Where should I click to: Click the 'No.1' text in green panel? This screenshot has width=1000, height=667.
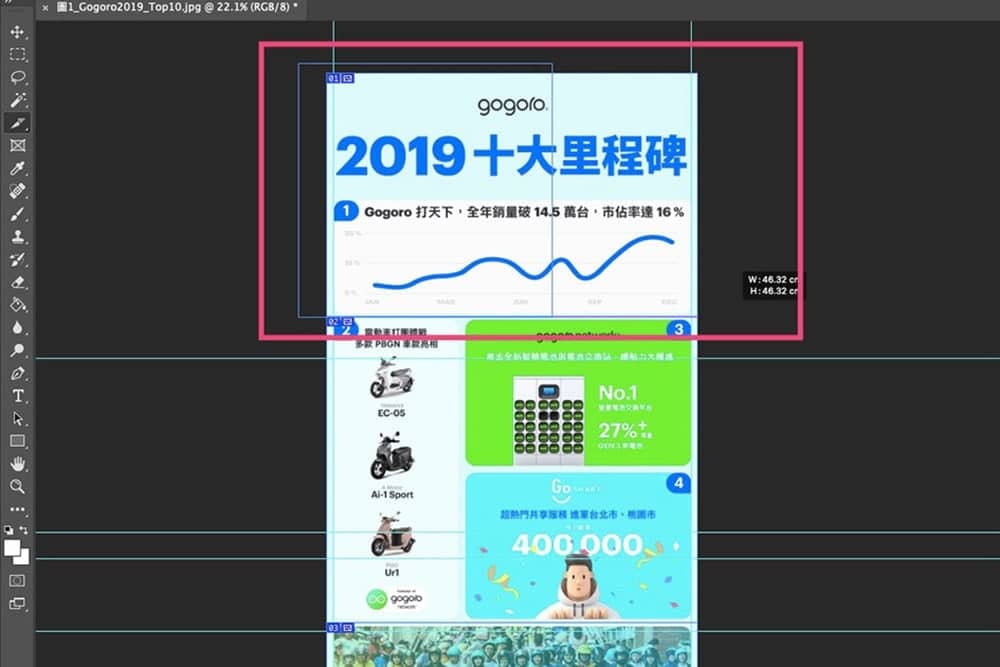[x=617, y=392]
